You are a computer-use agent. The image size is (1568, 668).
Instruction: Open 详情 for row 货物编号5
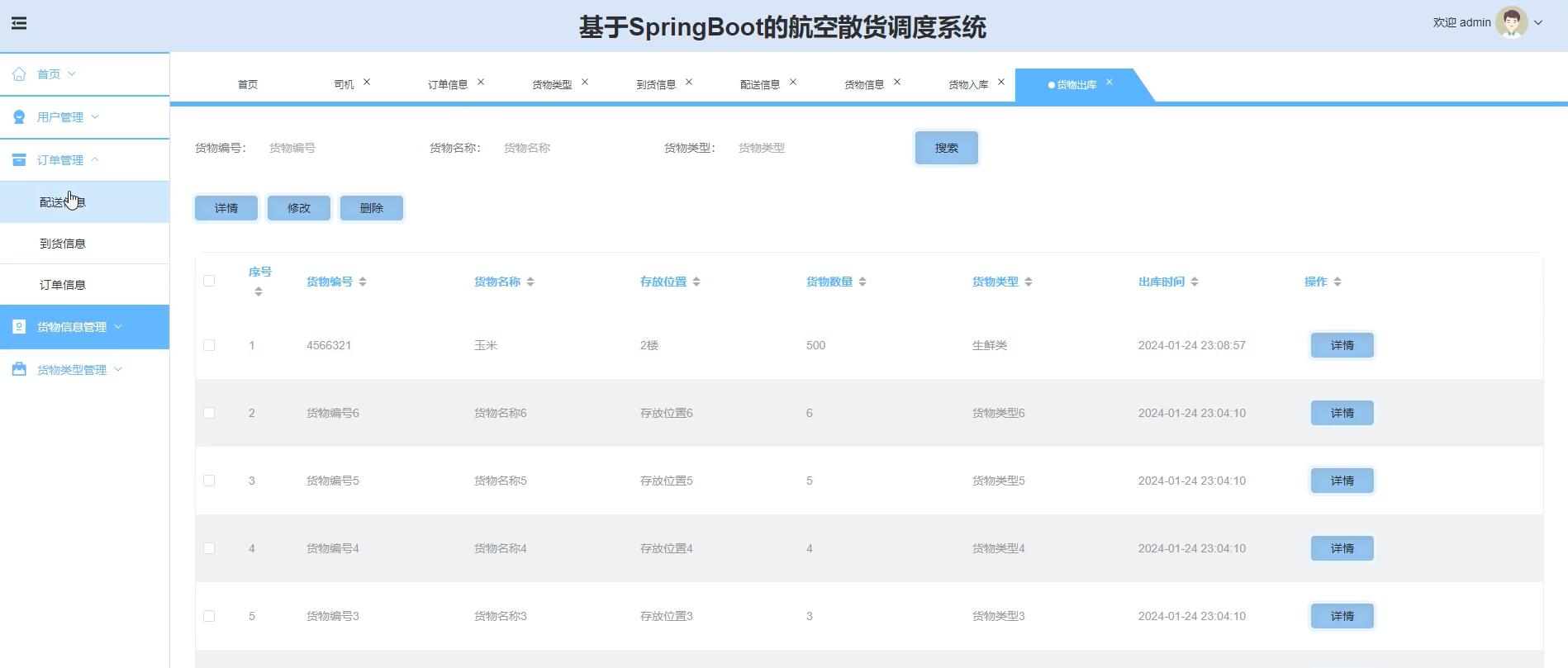pyautogui.click(x=1342, y=481)
